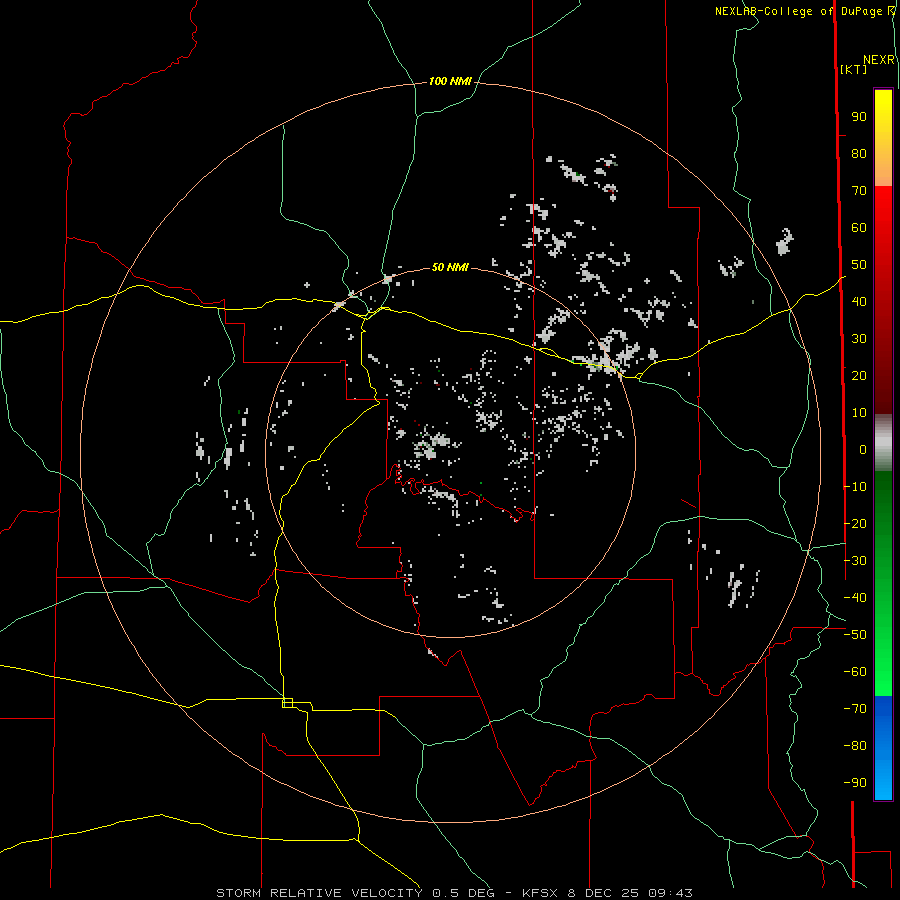
Task: Select the "[KT]" units label
Action: pyautogui.click(x=854, y=69)
